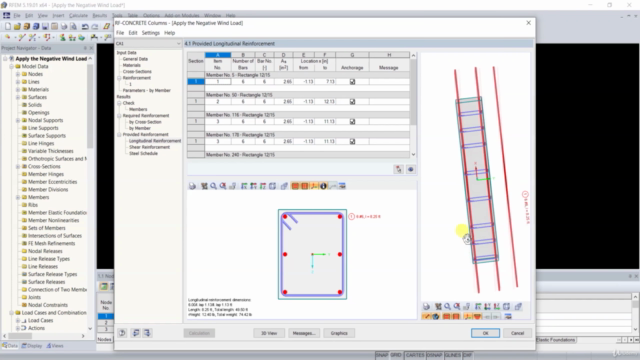Click isometric view icon in 3D rendering toolbar

click(507, 307)
